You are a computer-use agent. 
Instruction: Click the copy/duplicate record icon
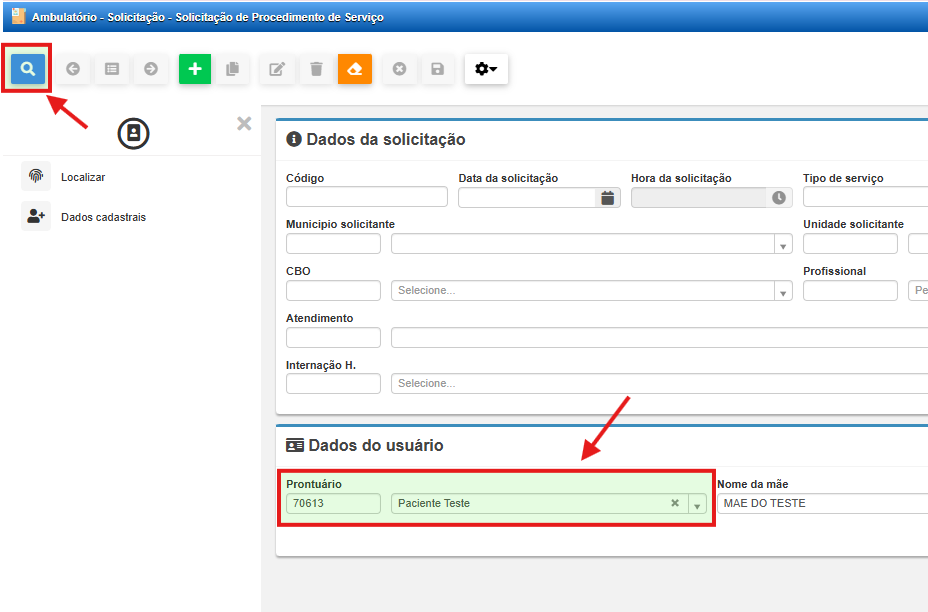coord(233,69)
